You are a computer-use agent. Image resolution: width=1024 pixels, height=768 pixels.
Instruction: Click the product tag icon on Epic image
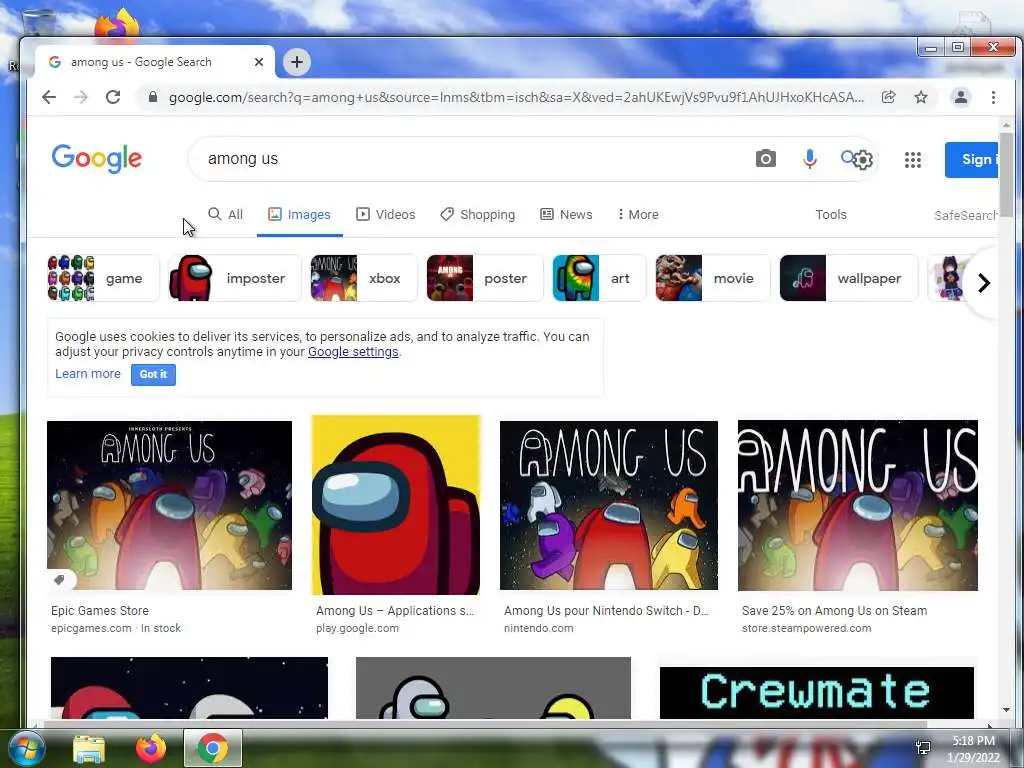(x=59, y=579)
